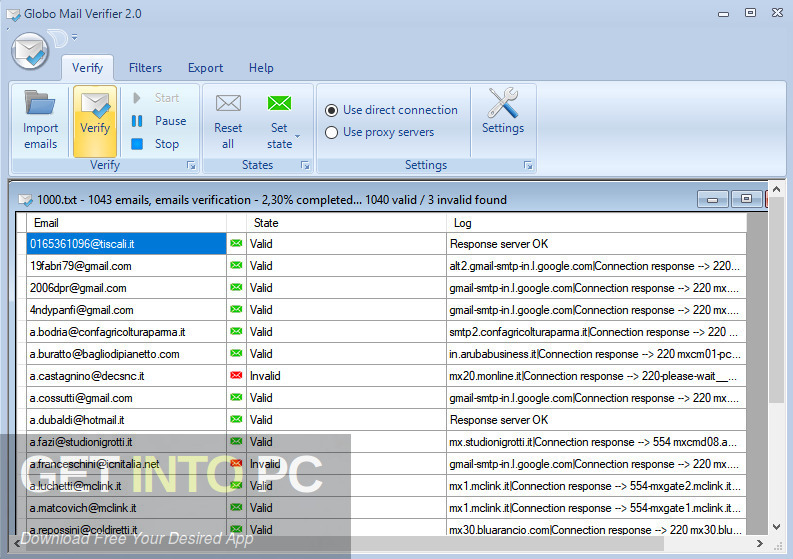793x559 pixels.
Task: Click the red invalid icon for a.castagnino@decsnc.it
Action: tap(236, 375)
